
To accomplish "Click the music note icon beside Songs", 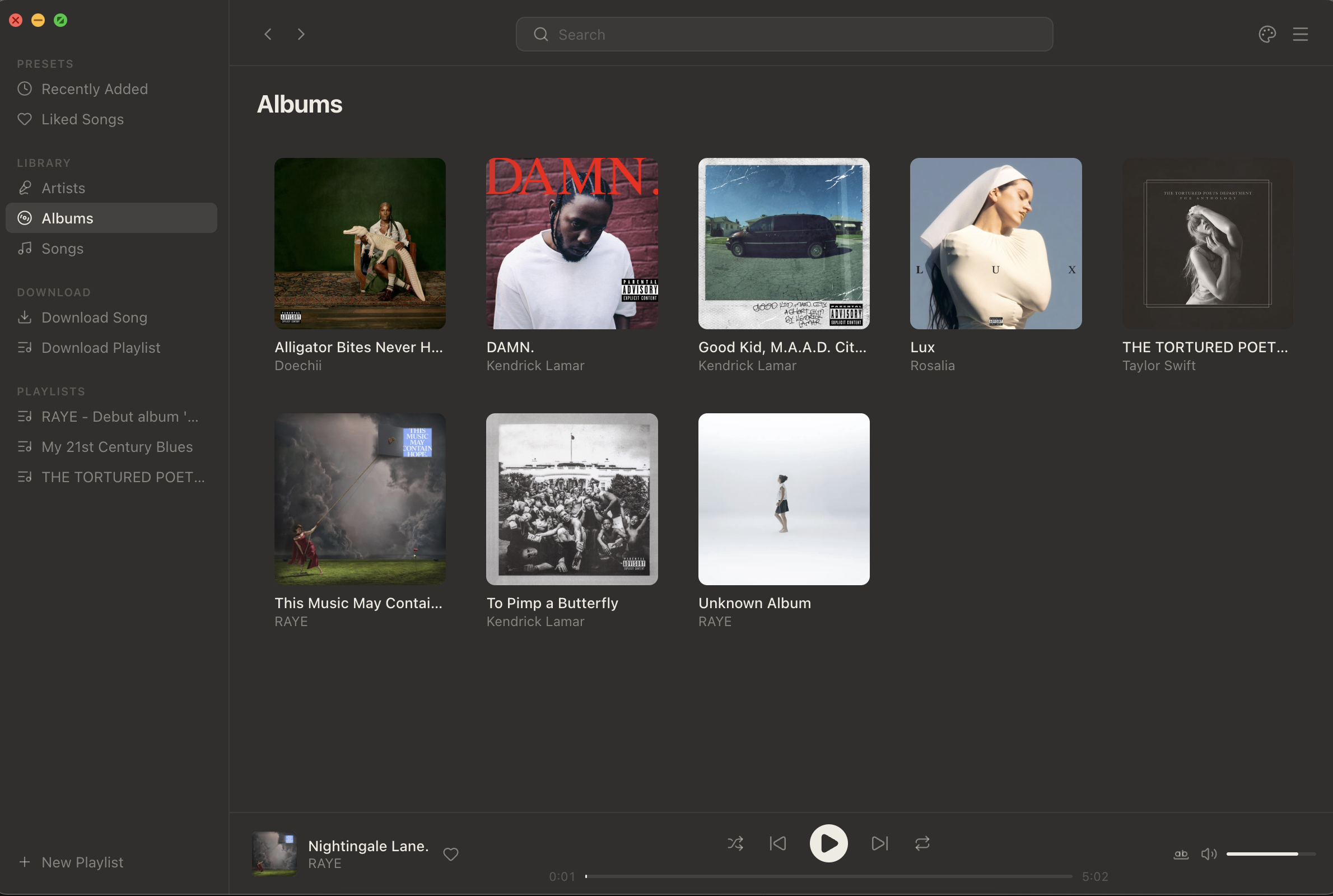I will pyautogui.click(x=25, y=248).
